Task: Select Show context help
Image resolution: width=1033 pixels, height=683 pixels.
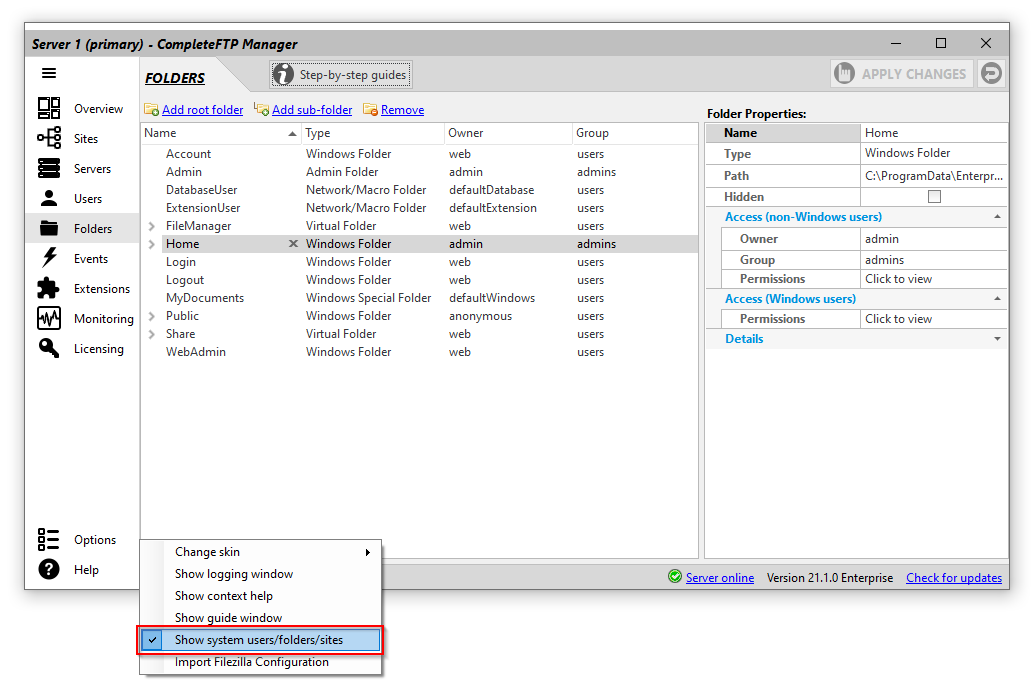Action: tap(260, 596)
